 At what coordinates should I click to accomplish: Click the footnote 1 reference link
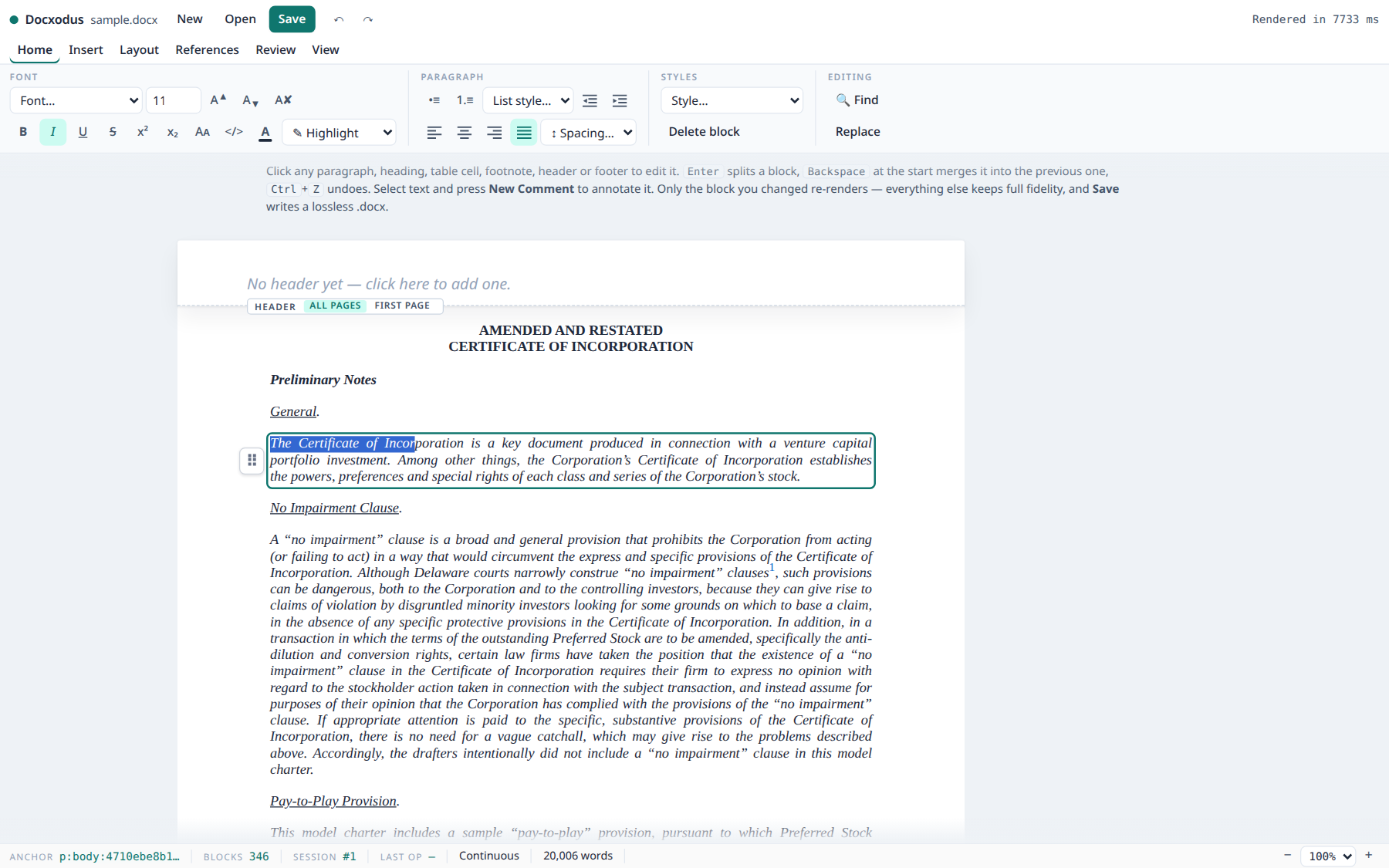(772, 568)
